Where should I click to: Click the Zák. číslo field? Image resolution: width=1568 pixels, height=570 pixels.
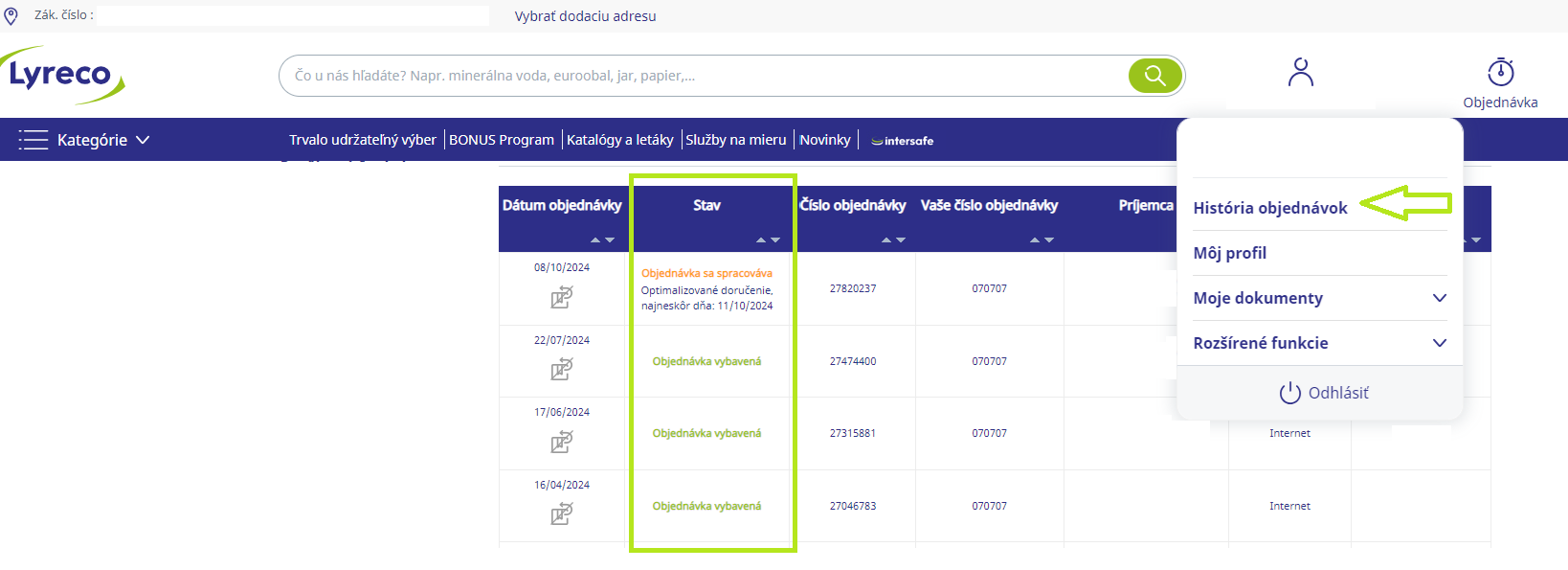tap(293, 16)
